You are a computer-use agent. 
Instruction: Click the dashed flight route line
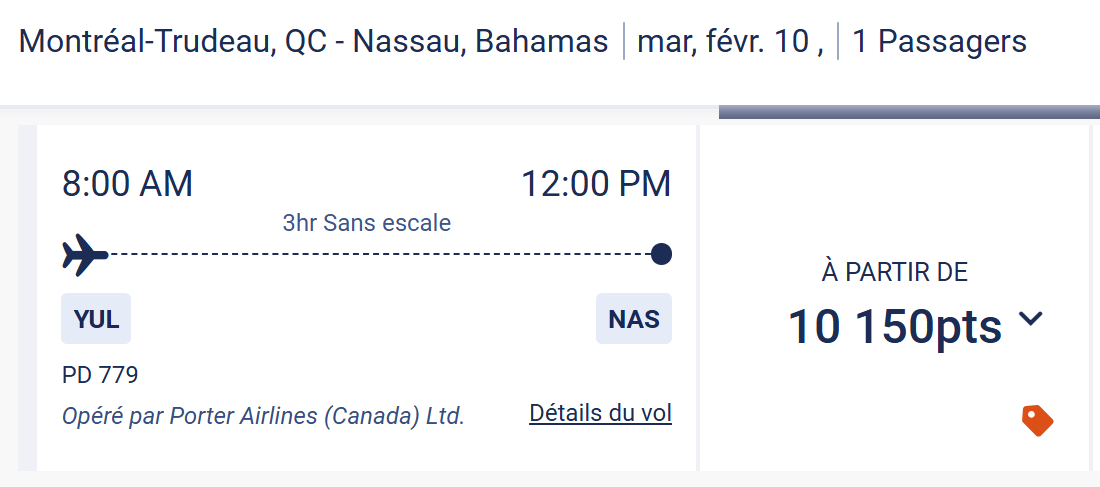pos(380,255)
